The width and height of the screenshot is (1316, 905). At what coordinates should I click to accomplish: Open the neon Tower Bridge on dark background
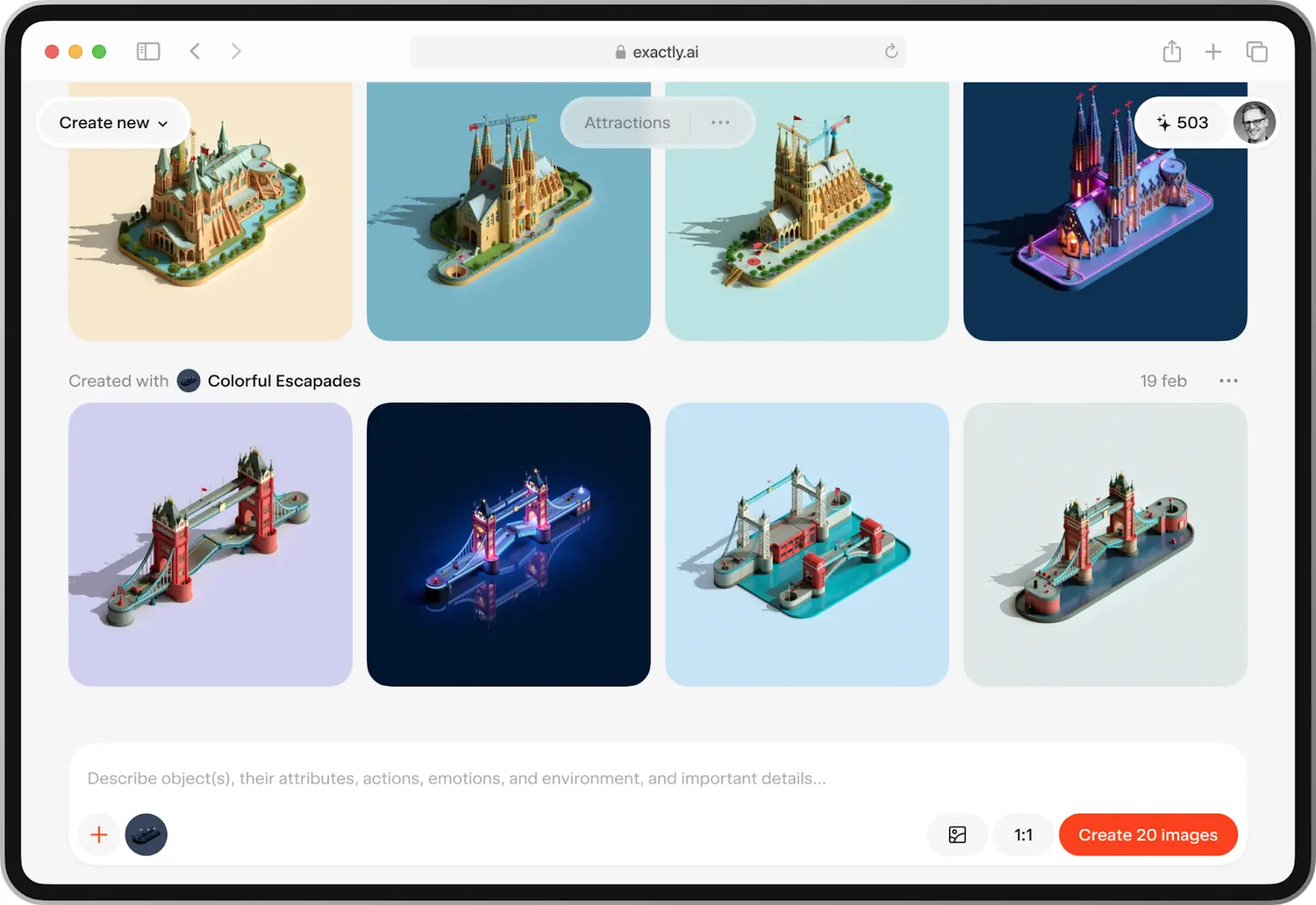coord(509,544)
